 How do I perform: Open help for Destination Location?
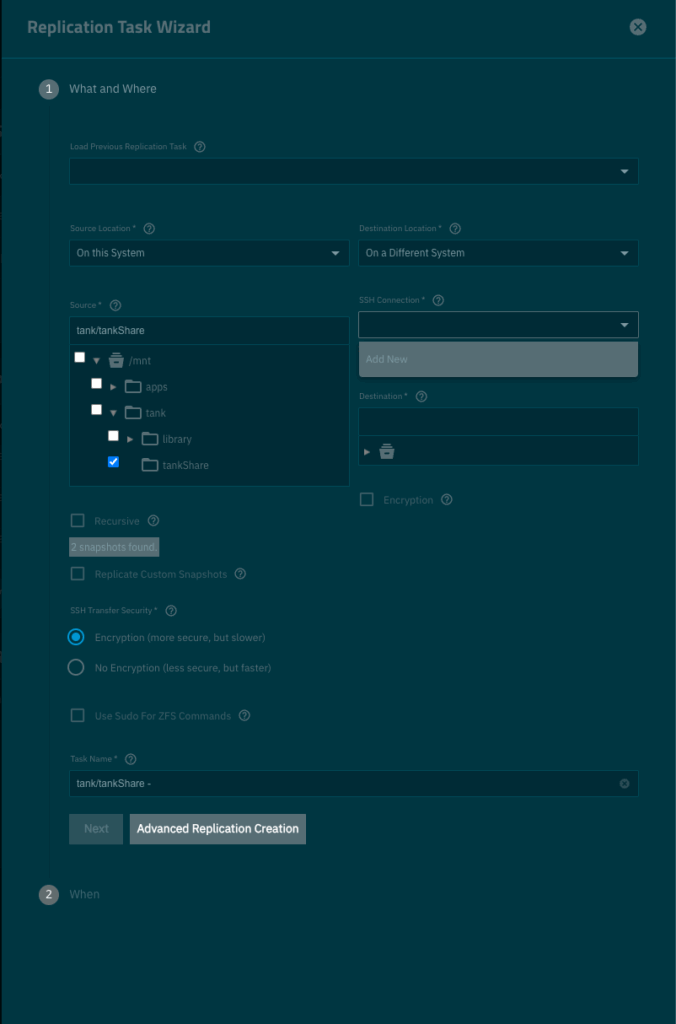coord(455,229)
